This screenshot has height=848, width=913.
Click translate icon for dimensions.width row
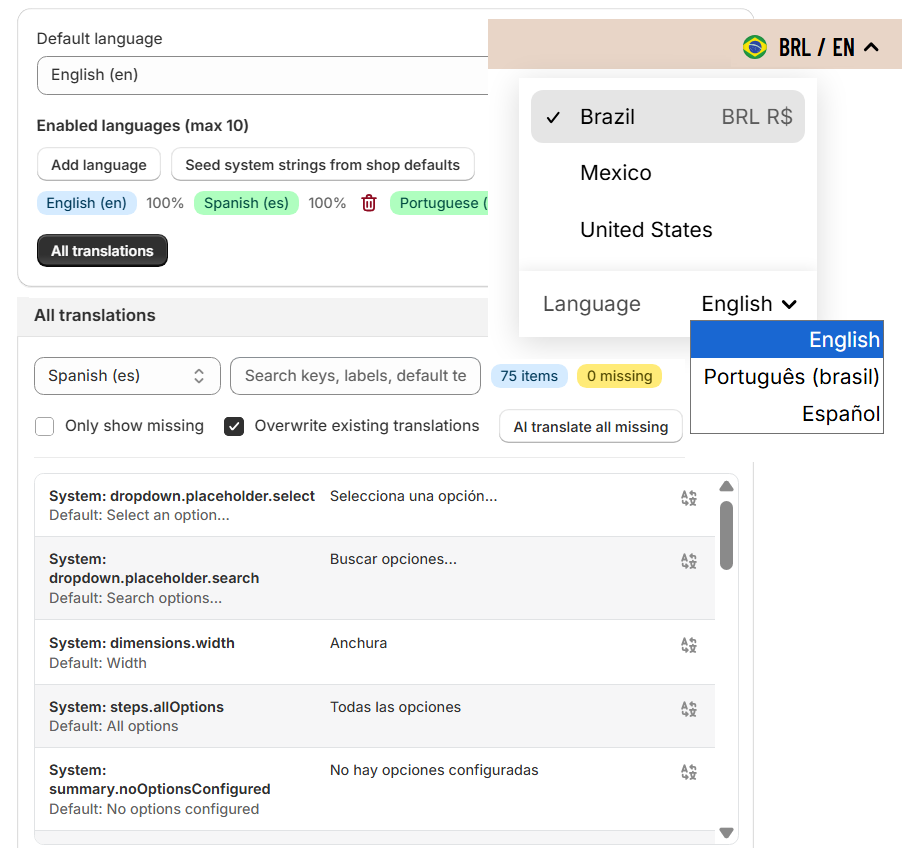(x=689, y=645)
